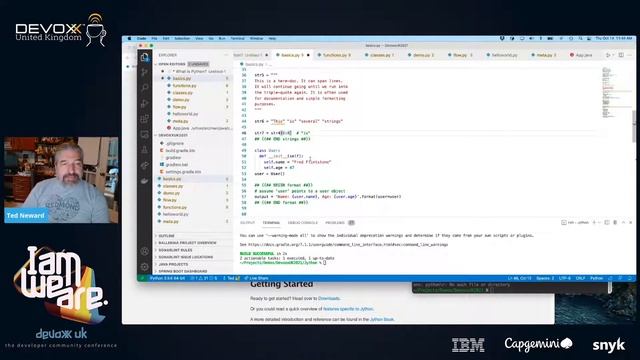Open the Testing flask view

point(144,150)
